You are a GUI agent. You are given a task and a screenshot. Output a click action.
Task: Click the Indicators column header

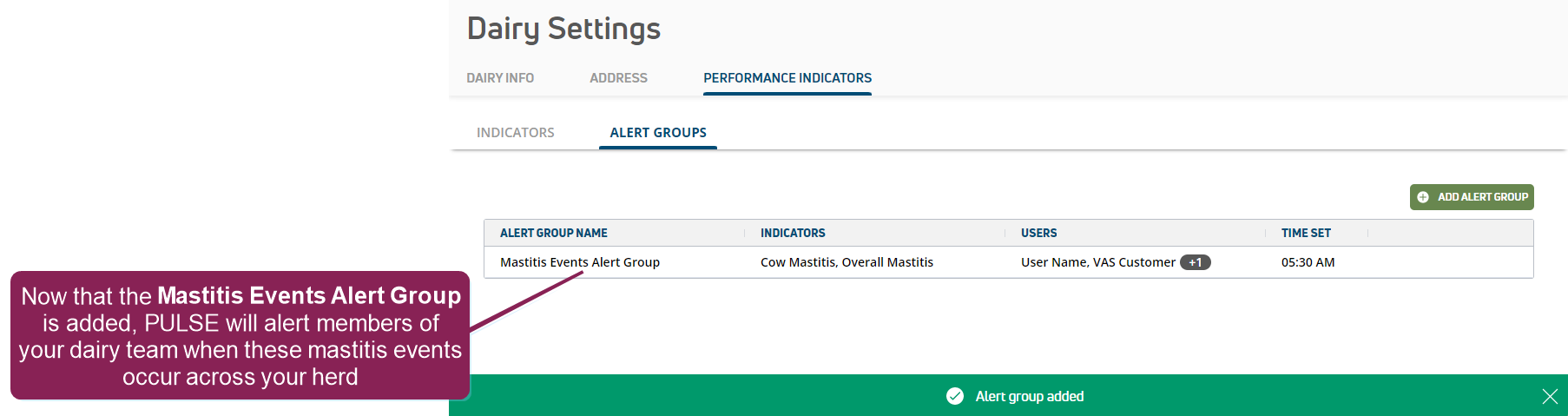(x=793, y=233)
